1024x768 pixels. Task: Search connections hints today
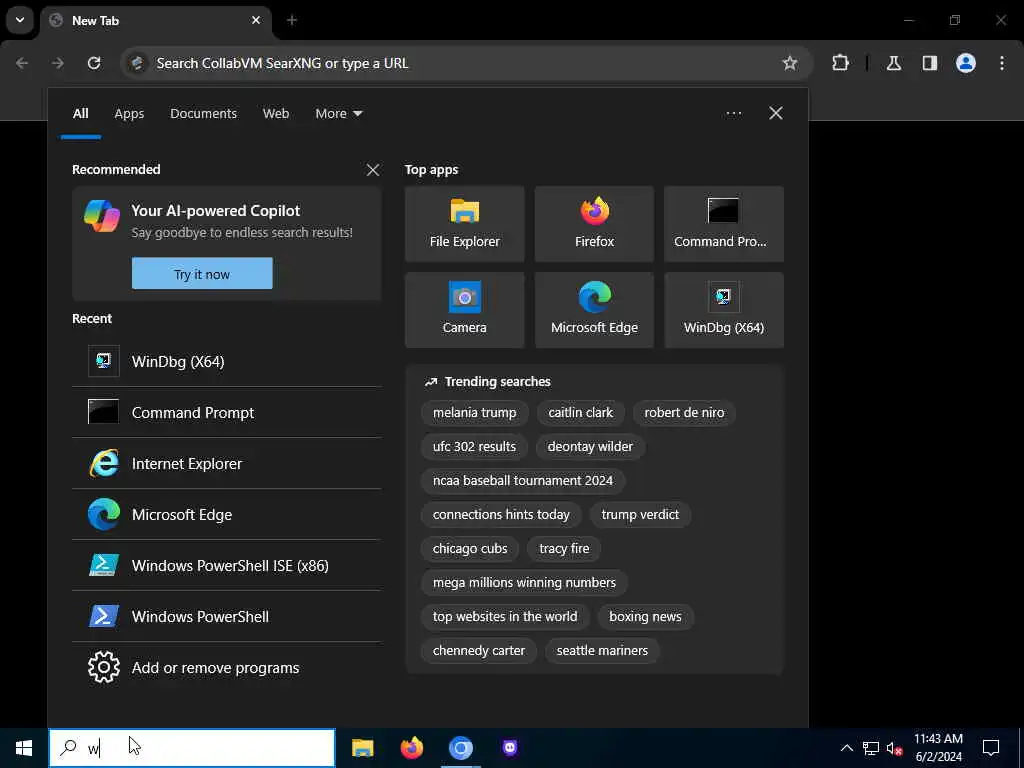[x=501, y=515]
